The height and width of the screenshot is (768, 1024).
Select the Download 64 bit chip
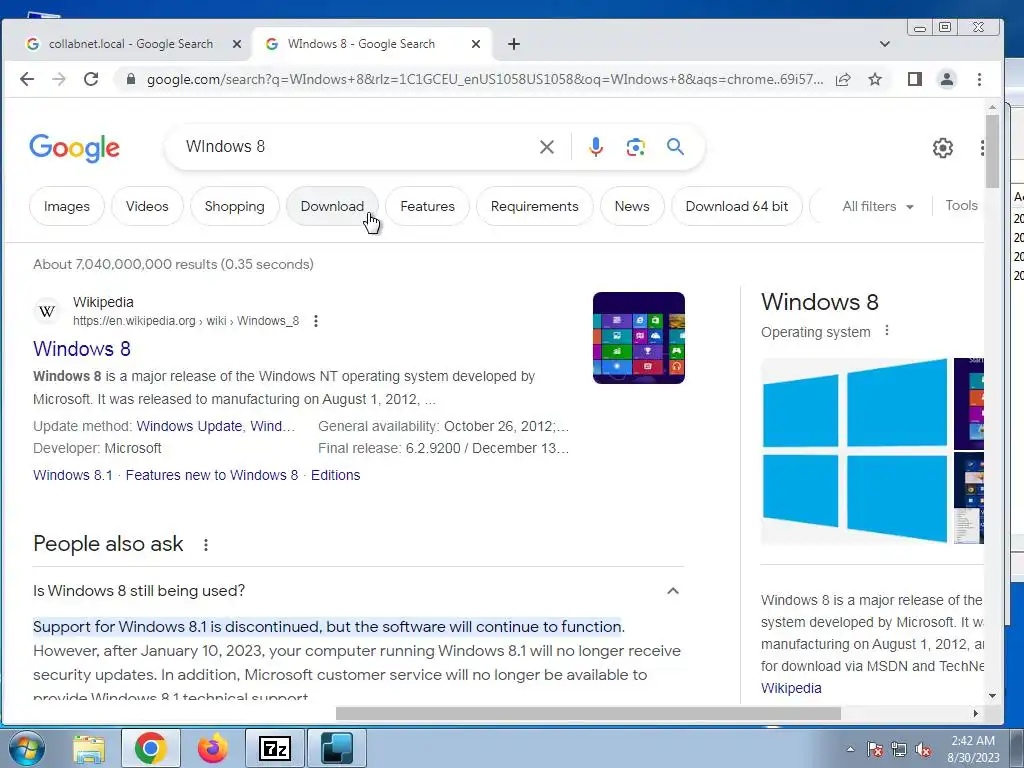737,206
